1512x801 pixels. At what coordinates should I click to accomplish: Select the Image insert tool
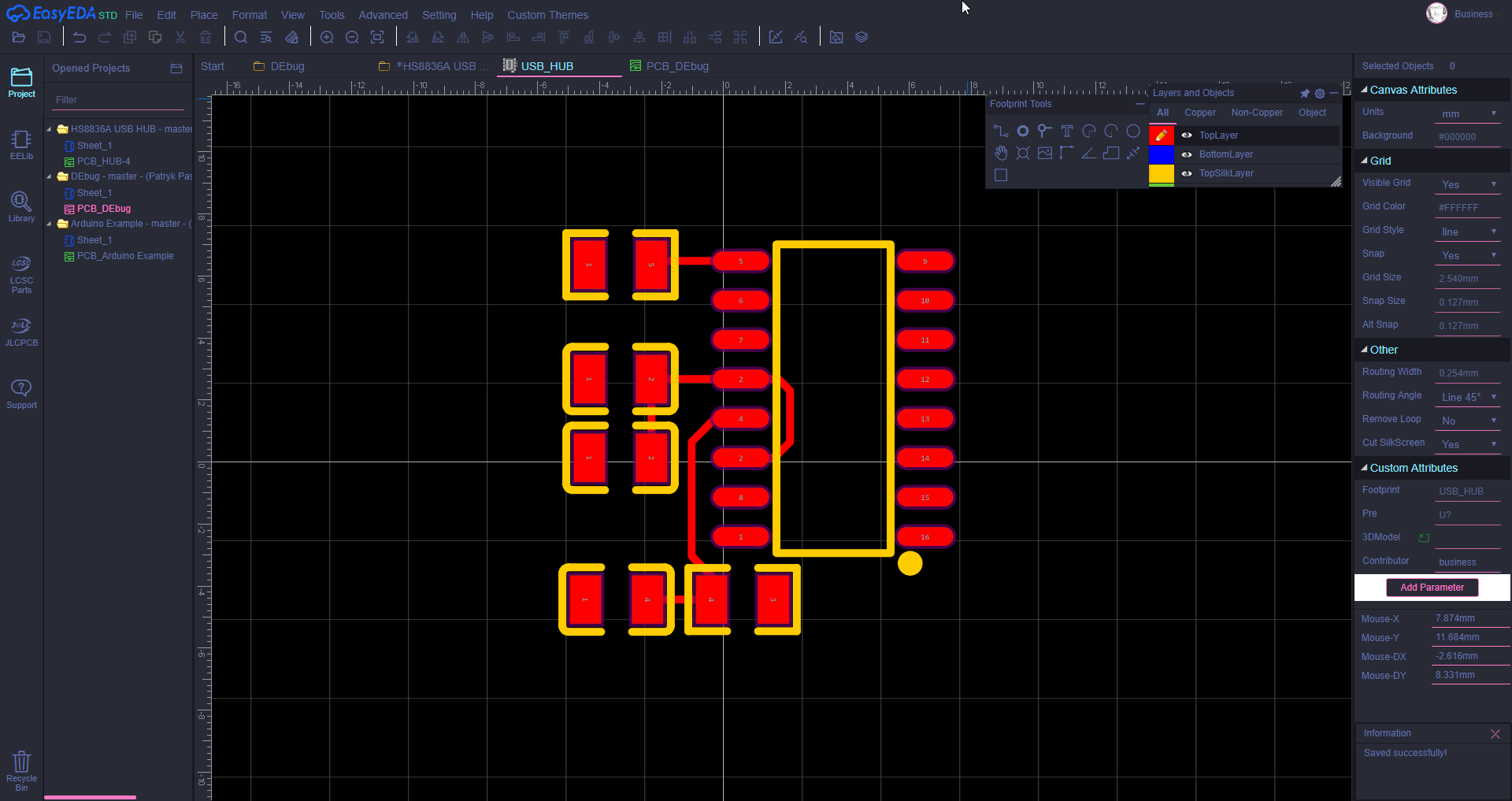coord(1044,154)
